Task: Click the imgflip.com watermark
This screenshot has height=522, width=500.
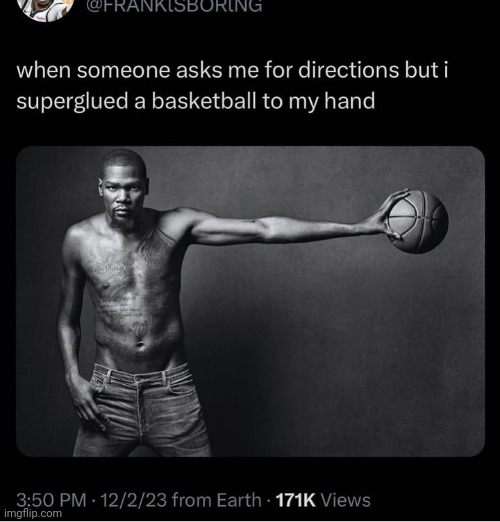Action: tap(33, 513)
